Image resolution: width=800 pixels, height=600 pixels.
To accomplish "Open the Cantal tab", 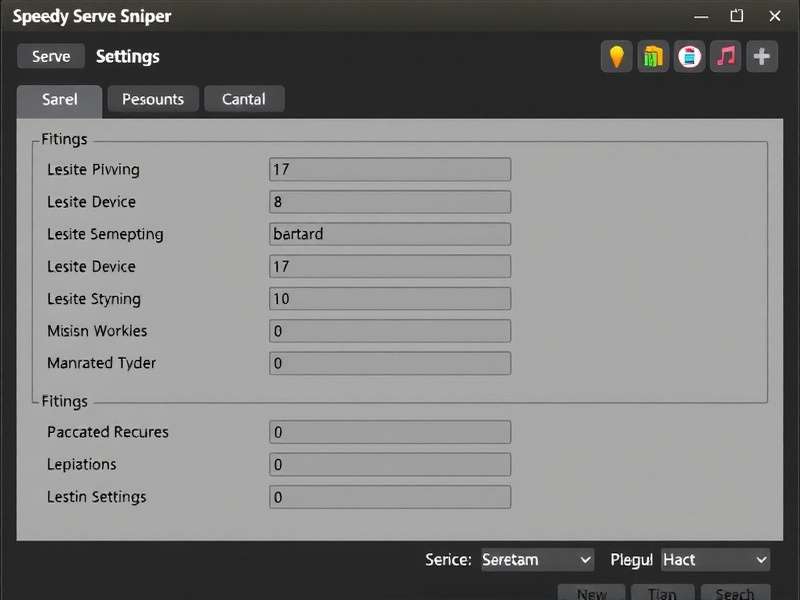I will coord(244,99).
